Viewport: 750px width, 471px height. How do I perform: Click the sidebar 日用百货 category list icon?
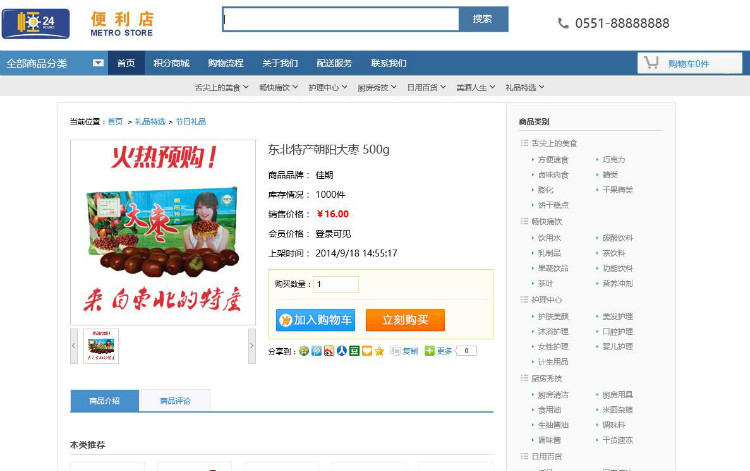click(524, 456)
